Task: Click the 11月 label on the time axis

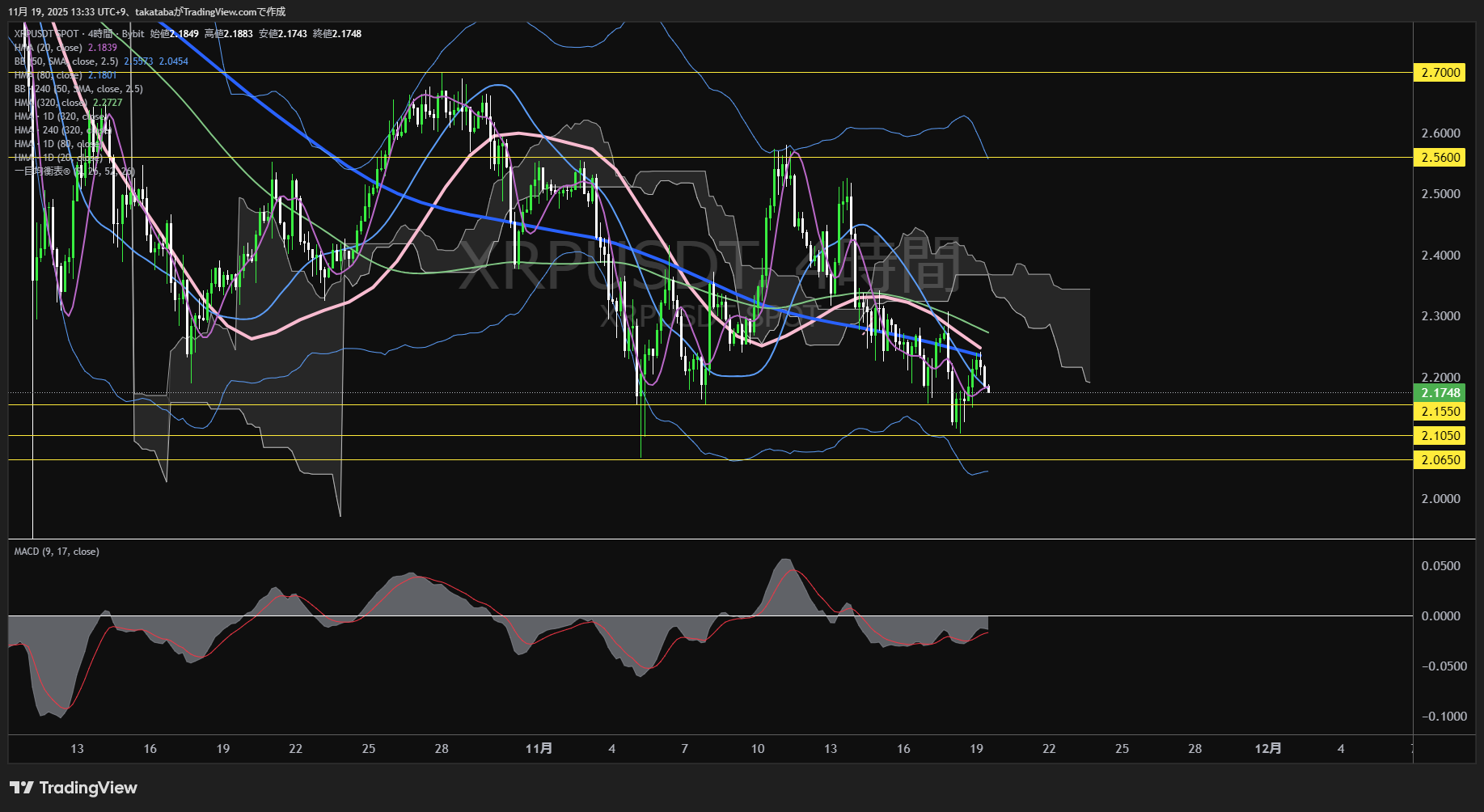Action: pyautogui.click(x=539, y=749)
